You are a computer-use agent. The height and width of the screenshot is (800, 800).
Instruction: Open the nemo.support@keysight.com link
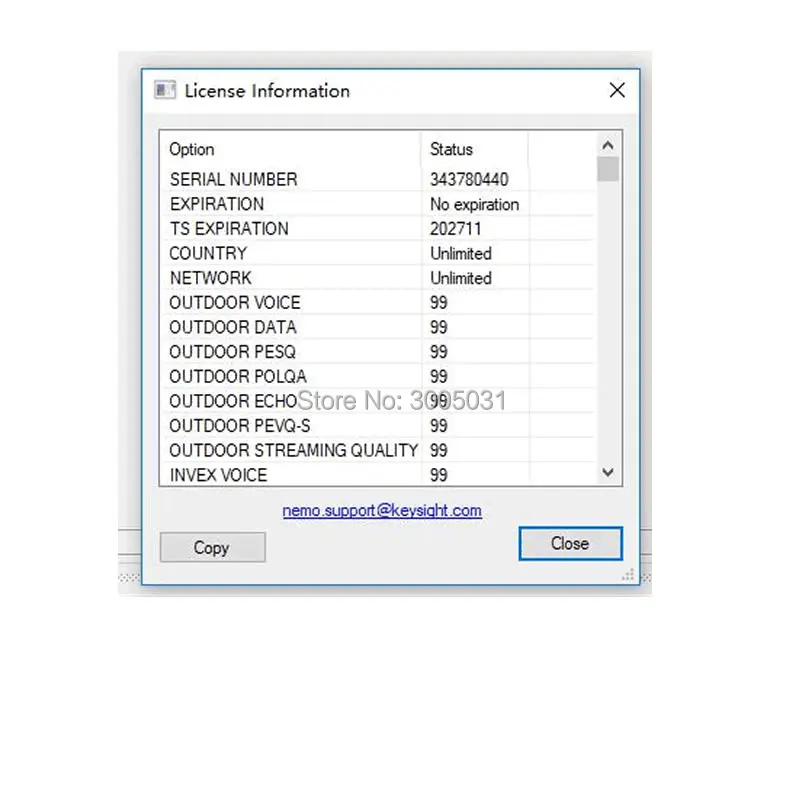[x=382, y=510]
